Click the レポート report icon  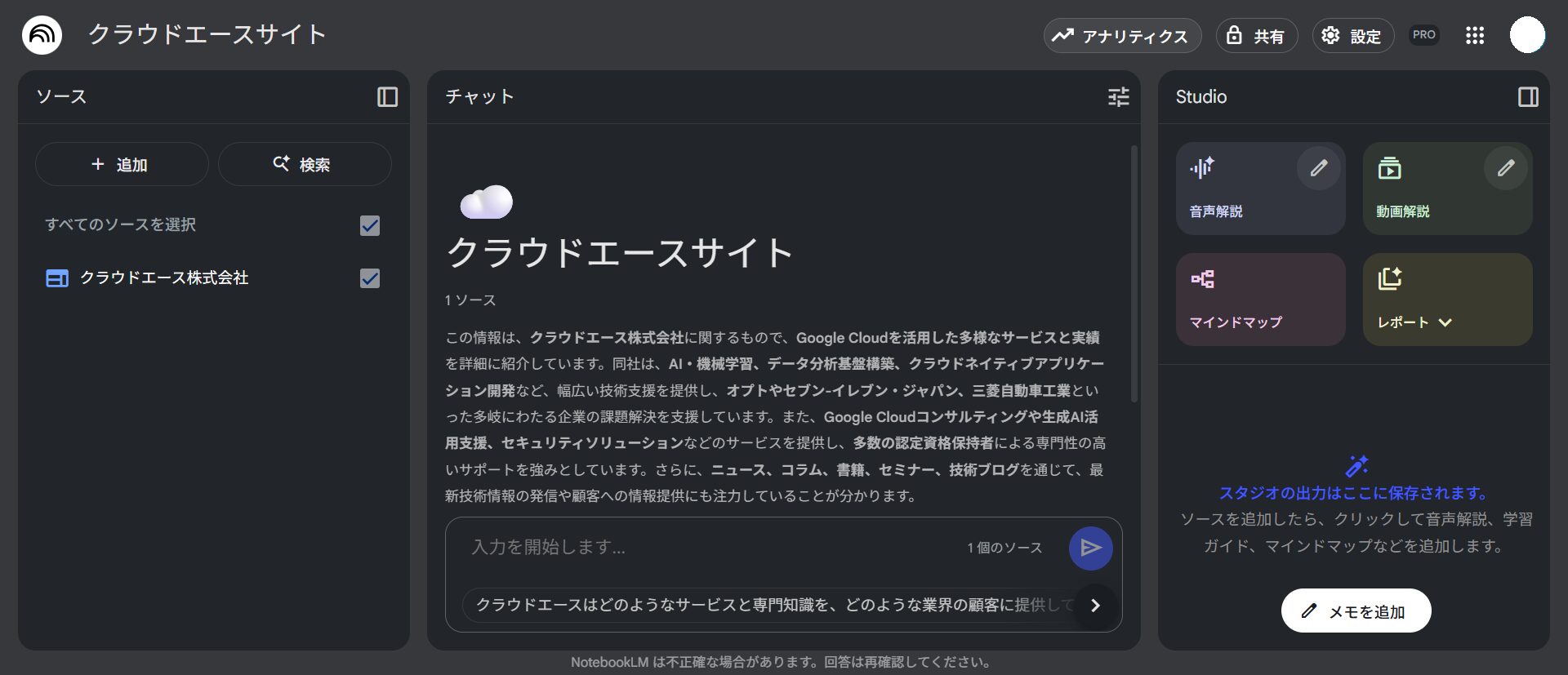tap(1389, 278)
